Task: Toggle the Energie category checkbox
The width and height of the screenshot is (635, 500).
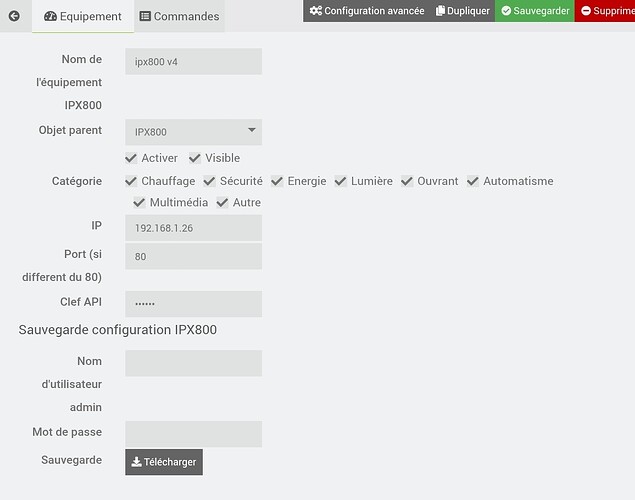Action: tap(277, 181)
